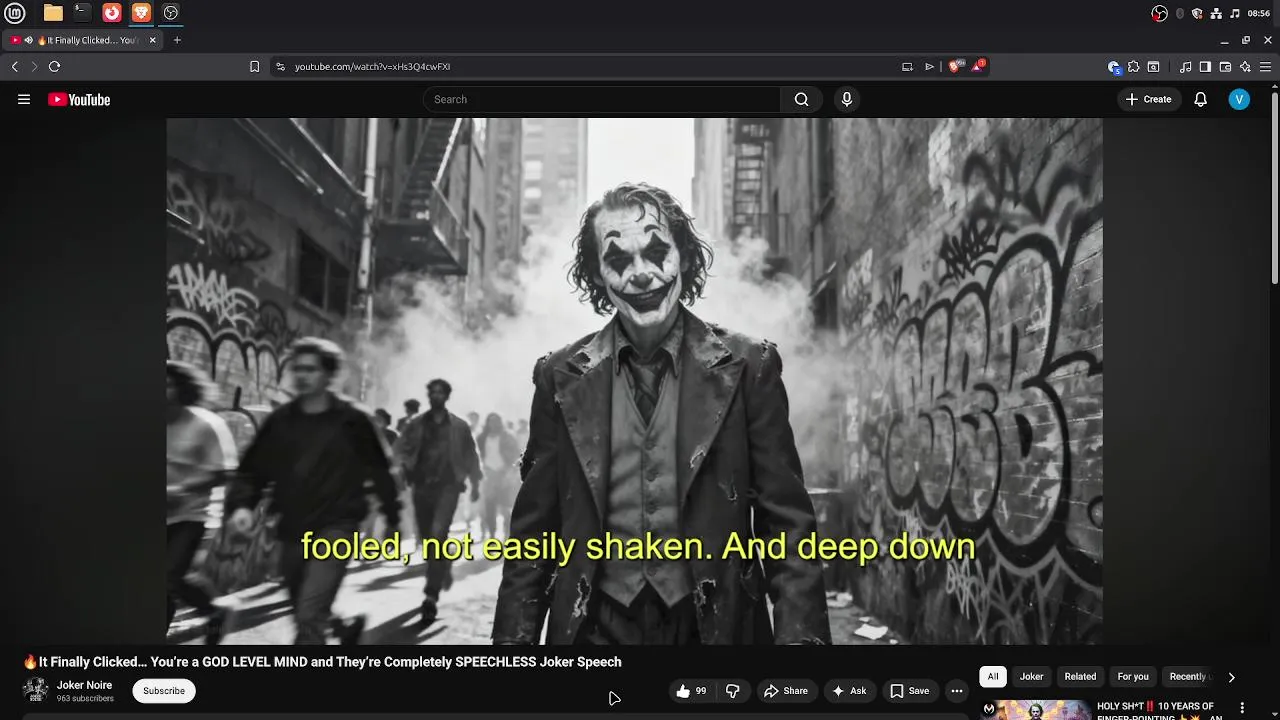The width and height of the screenshot is (1280, 720).
Task: Close the YouTube tab
Action: pos(152,40)
